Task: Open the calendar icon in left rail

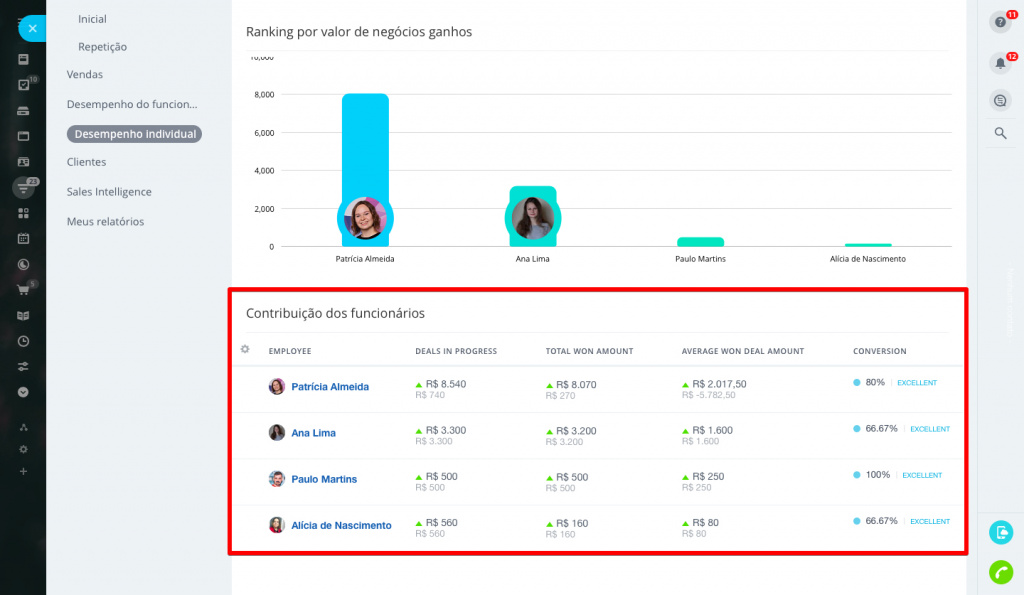Action: coord(24,239)
